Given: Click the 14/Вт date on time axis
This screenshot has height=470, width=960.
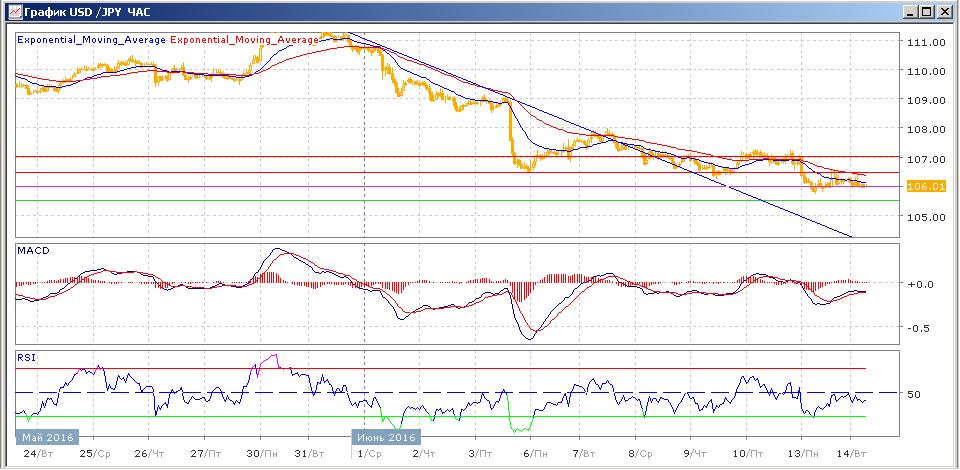Looking at the screenshot, I should click(851, 453).
